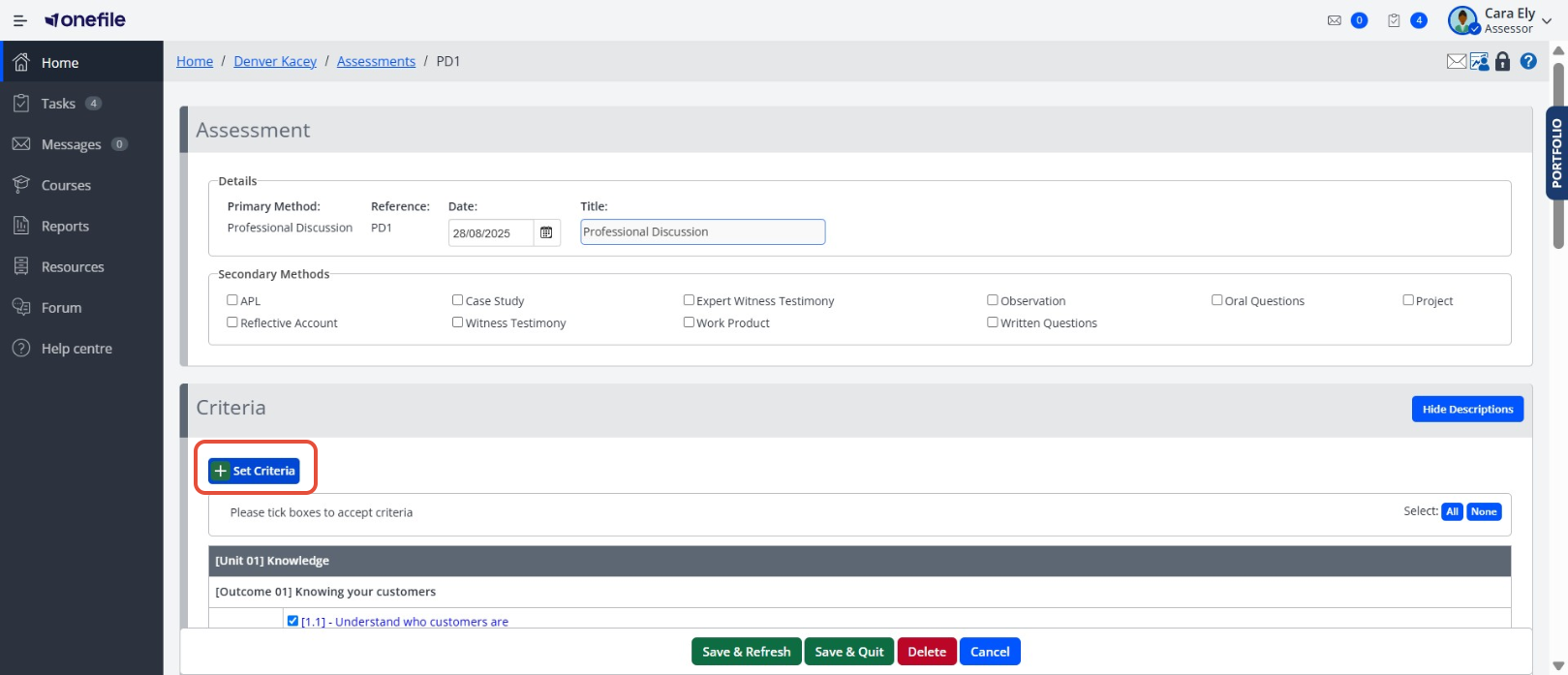Click the header messages envelope icon
The width and height of the screenshot is (1568, 675).
tap(1335, 20)
